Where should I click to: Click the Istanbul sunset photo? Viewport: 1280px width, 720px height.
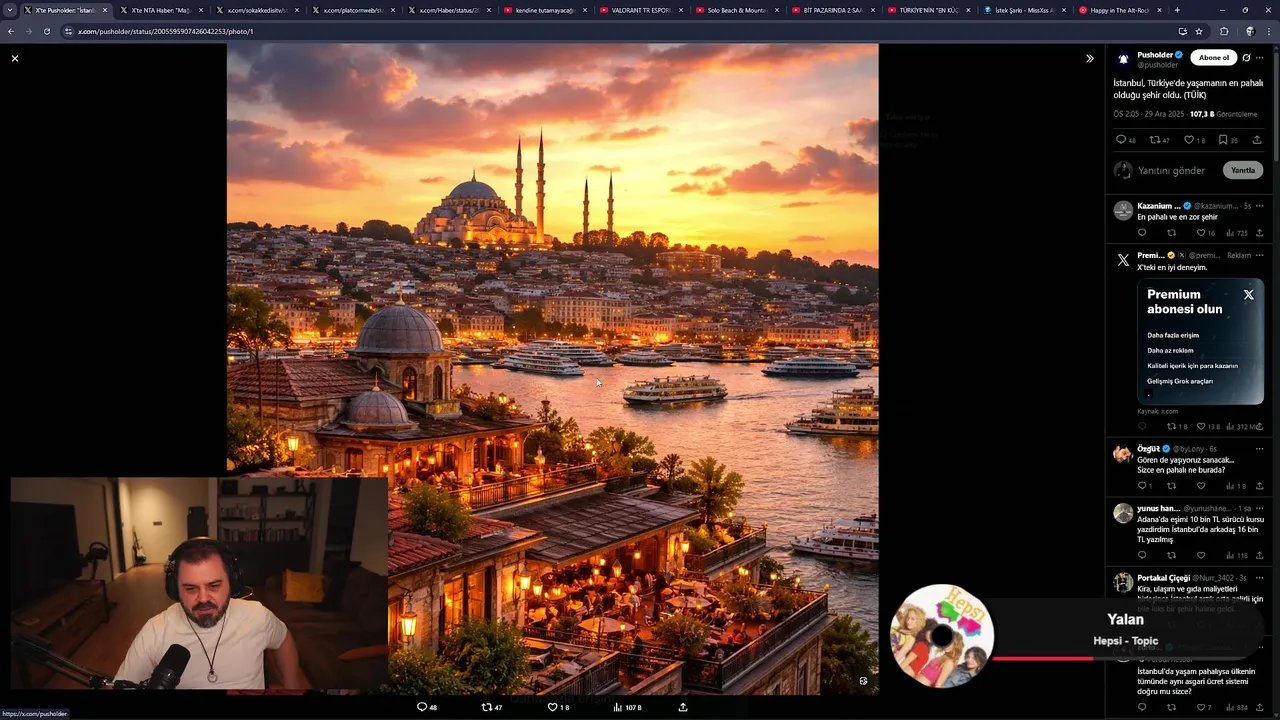tap(552, 369)
